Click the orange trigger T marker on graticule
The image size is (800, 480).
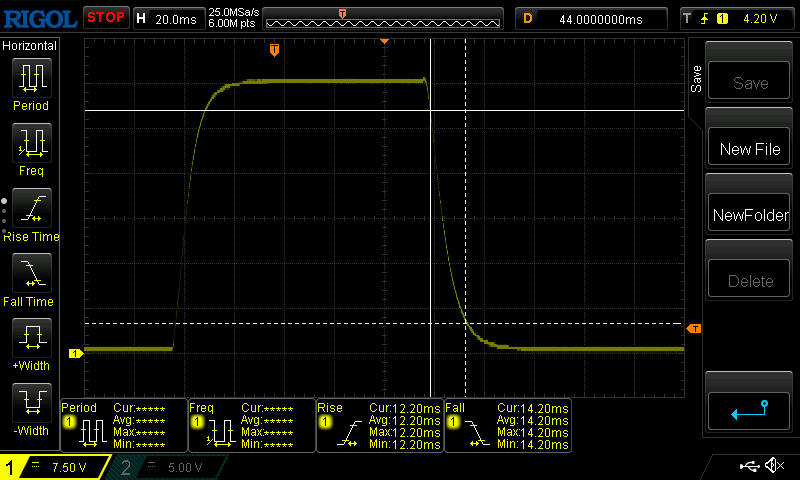[274, 50]
